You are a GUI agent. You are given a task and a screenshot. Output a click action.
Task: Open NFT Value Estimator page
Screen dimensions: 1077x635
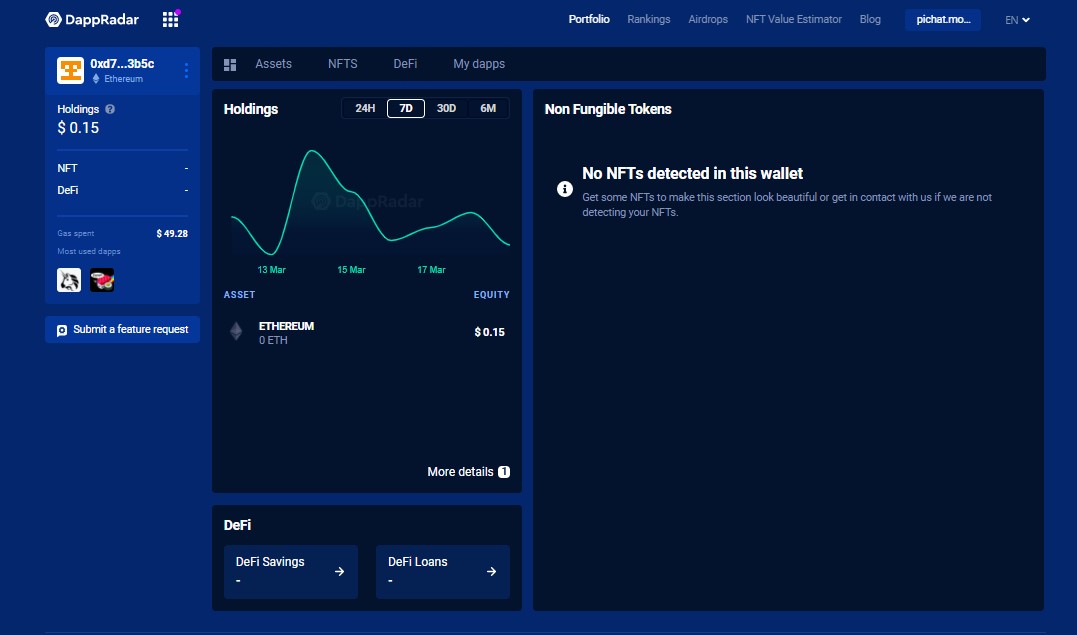coord(794,19)
